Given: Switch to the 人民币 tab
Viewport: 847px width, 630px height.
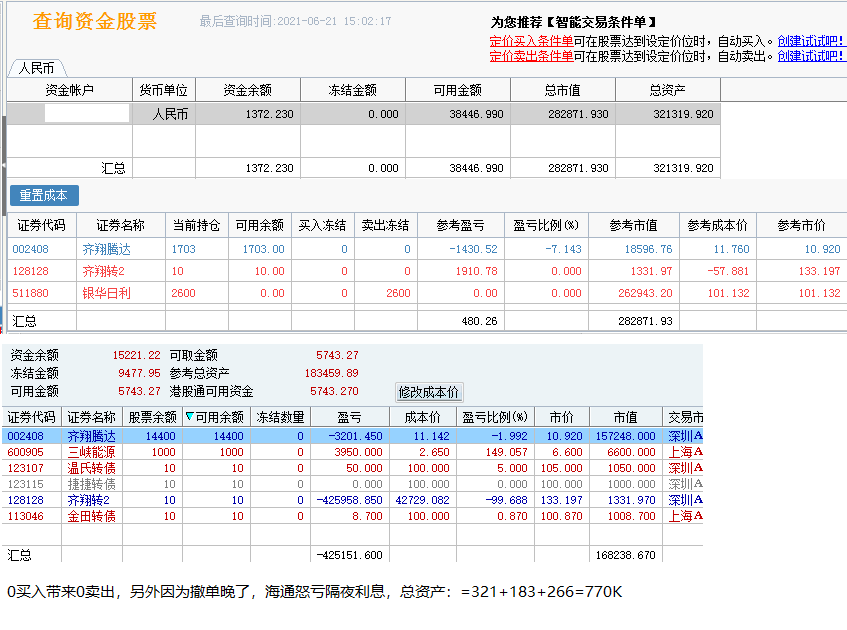Looking at the screenshot, I should pos(37,69).
